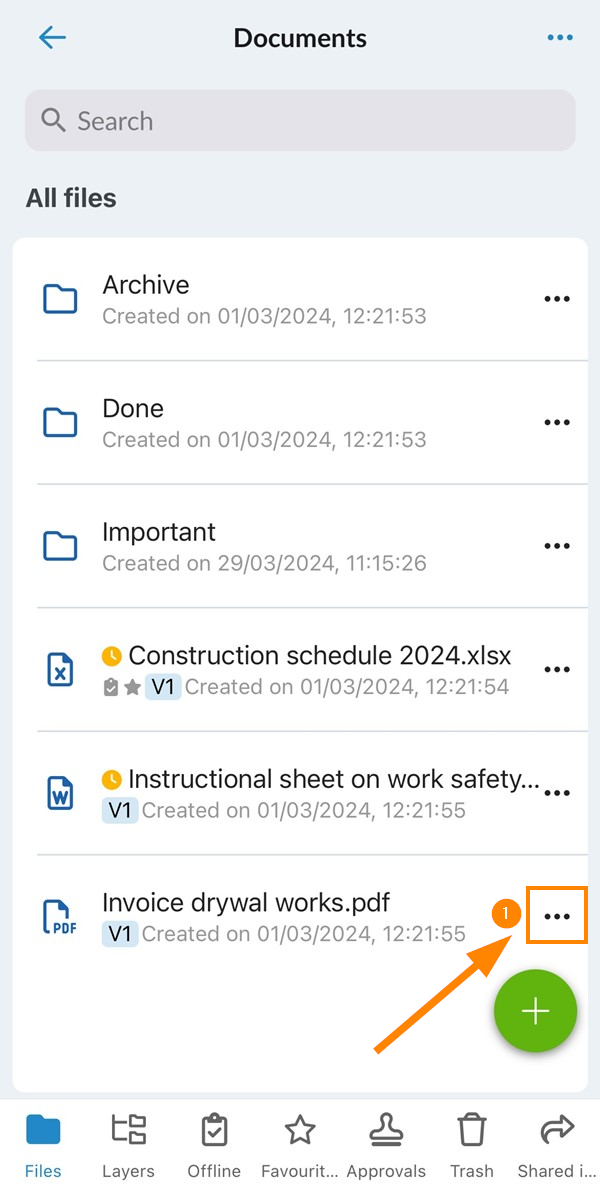
Task: Go back using the arrow icon
Action: 52,37
